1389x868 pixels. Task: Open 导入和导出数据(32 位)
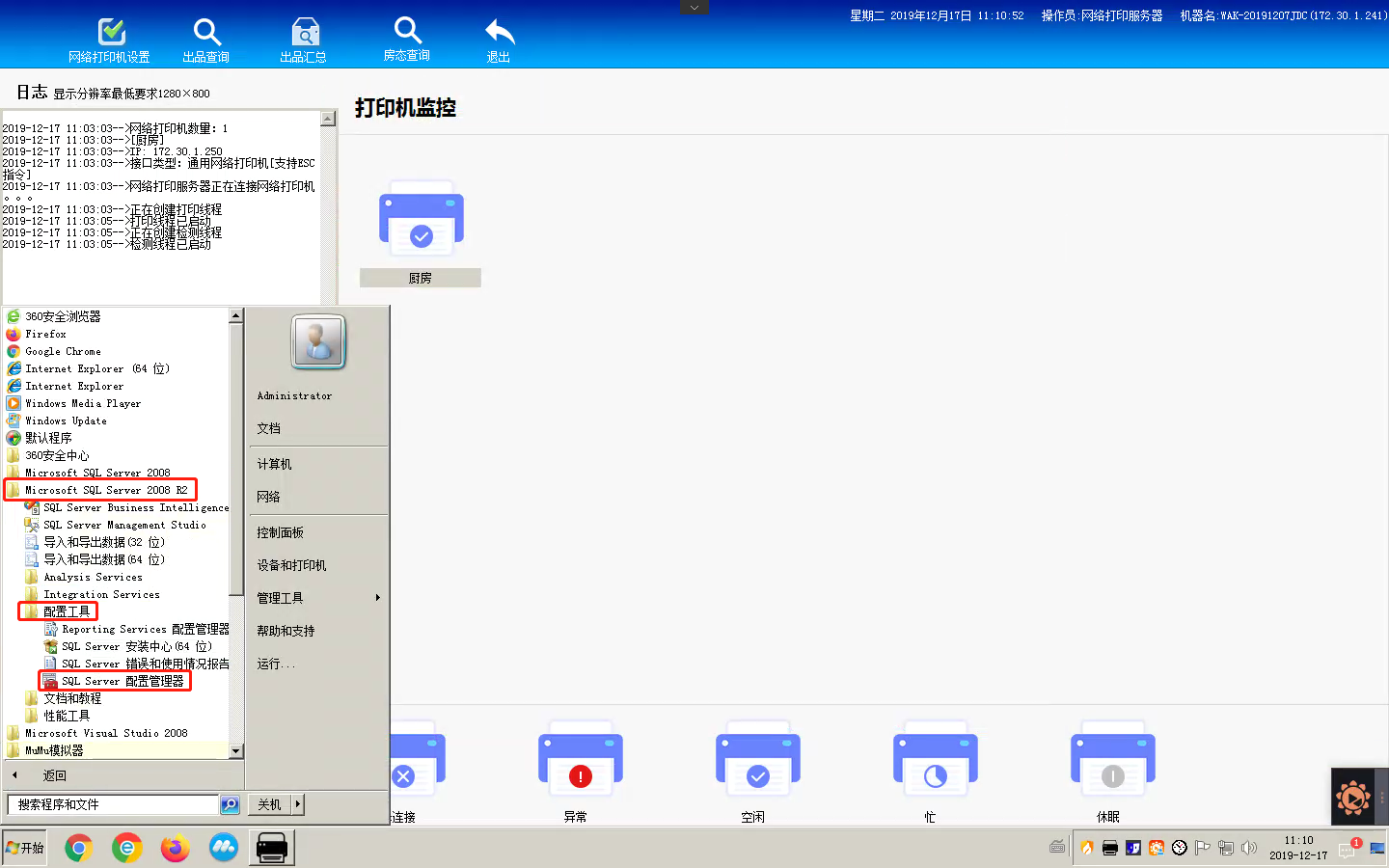[95, 542]
